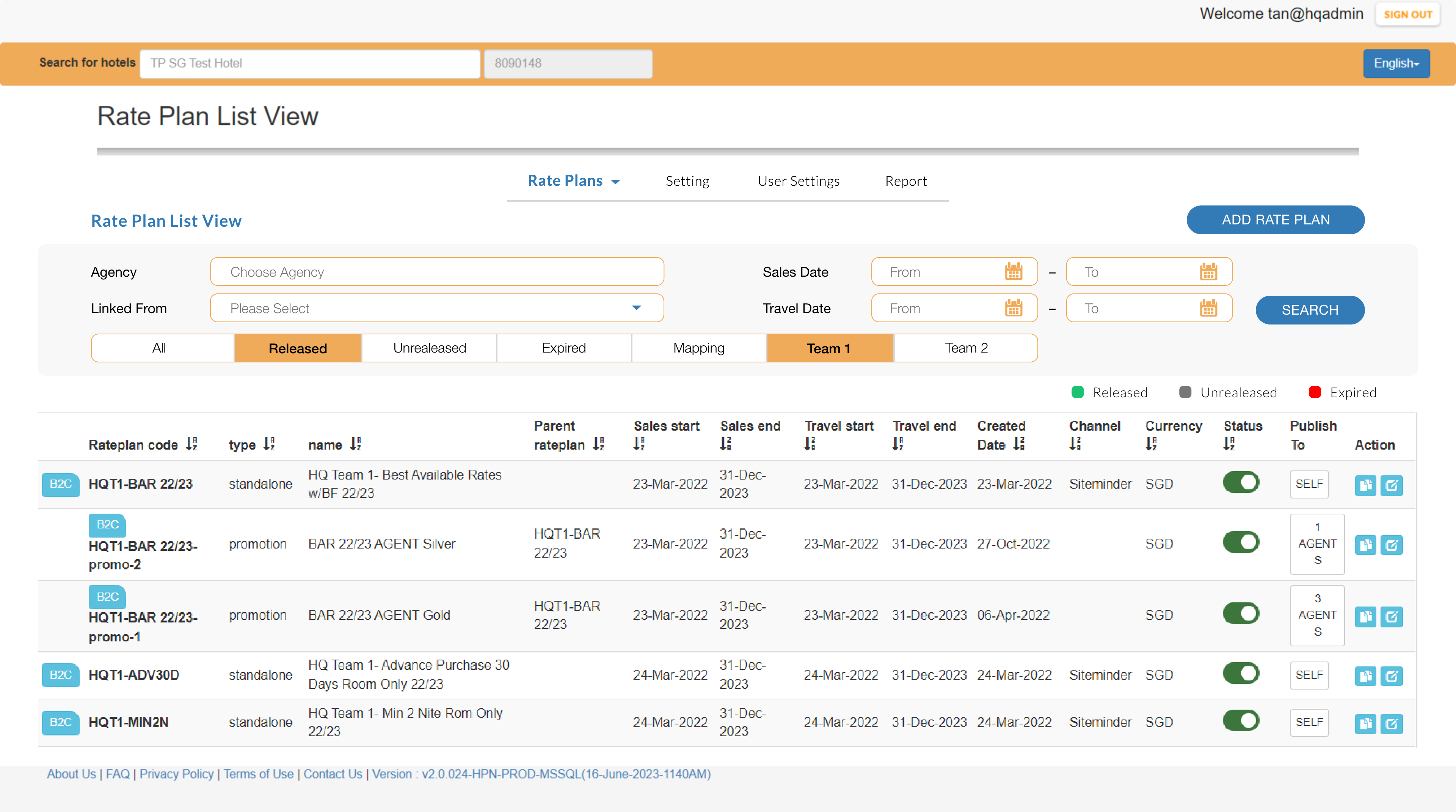This screenshot has width=1456, height=812.
Task: Open the Contact Us footer link
Action: (333, 774)
